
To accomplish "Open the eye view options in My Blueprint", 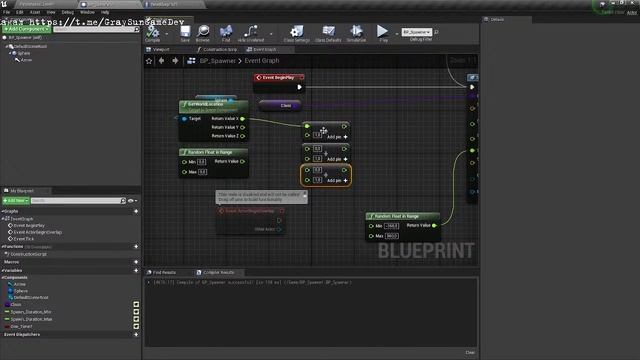I will tap(132, 201).
